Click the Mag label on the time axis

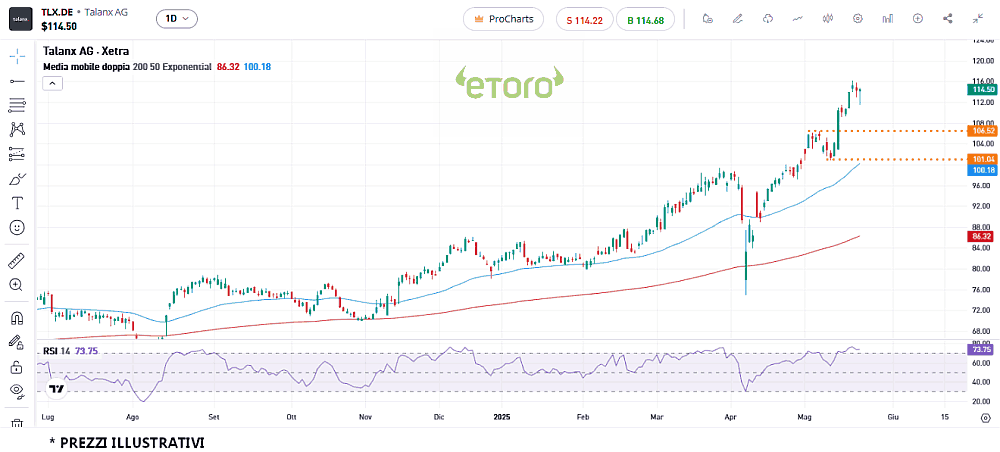[805, 418]
